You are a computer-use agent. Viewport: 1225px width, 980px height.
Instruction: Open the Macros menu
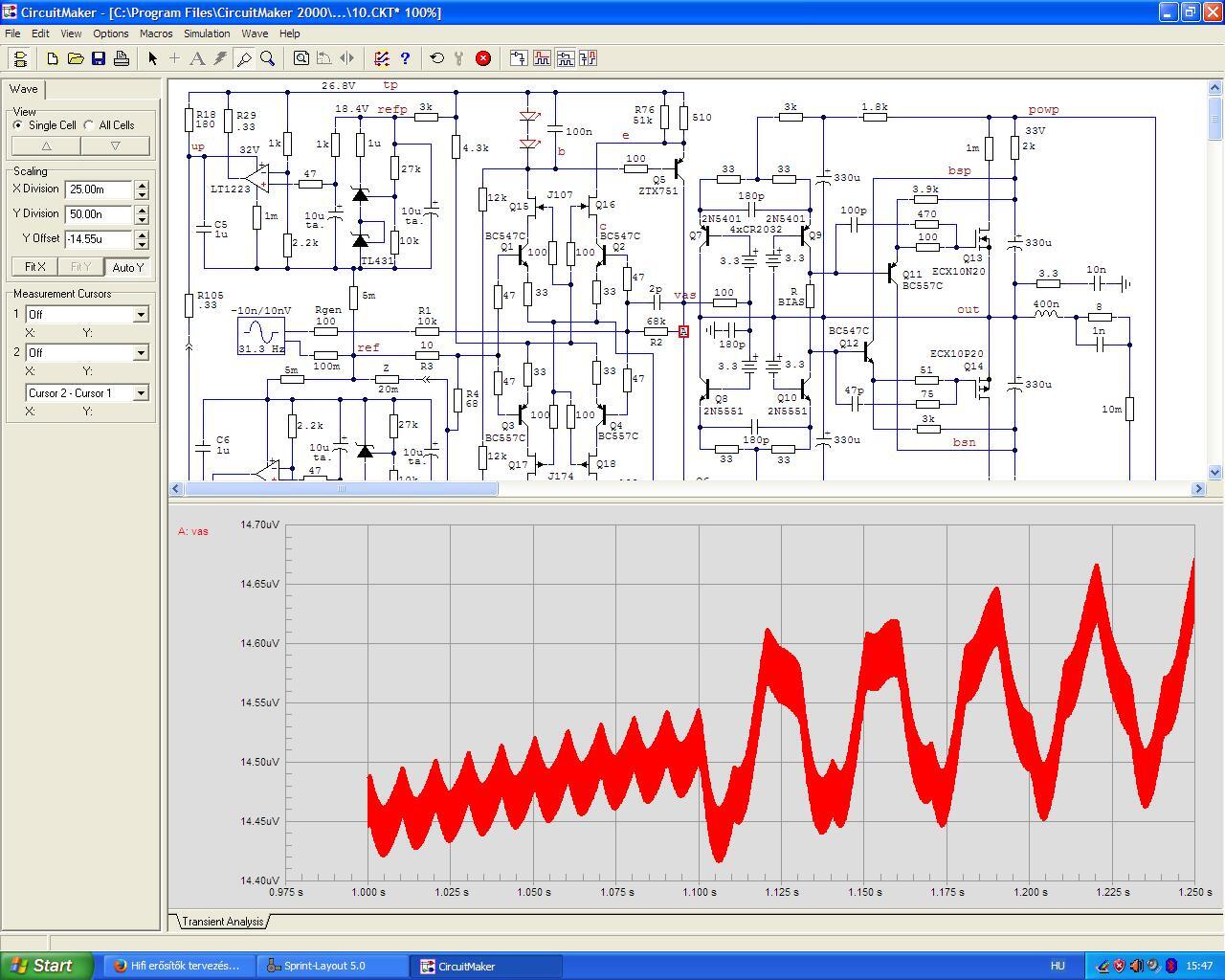pyautogui.click(x=156, y=33)
